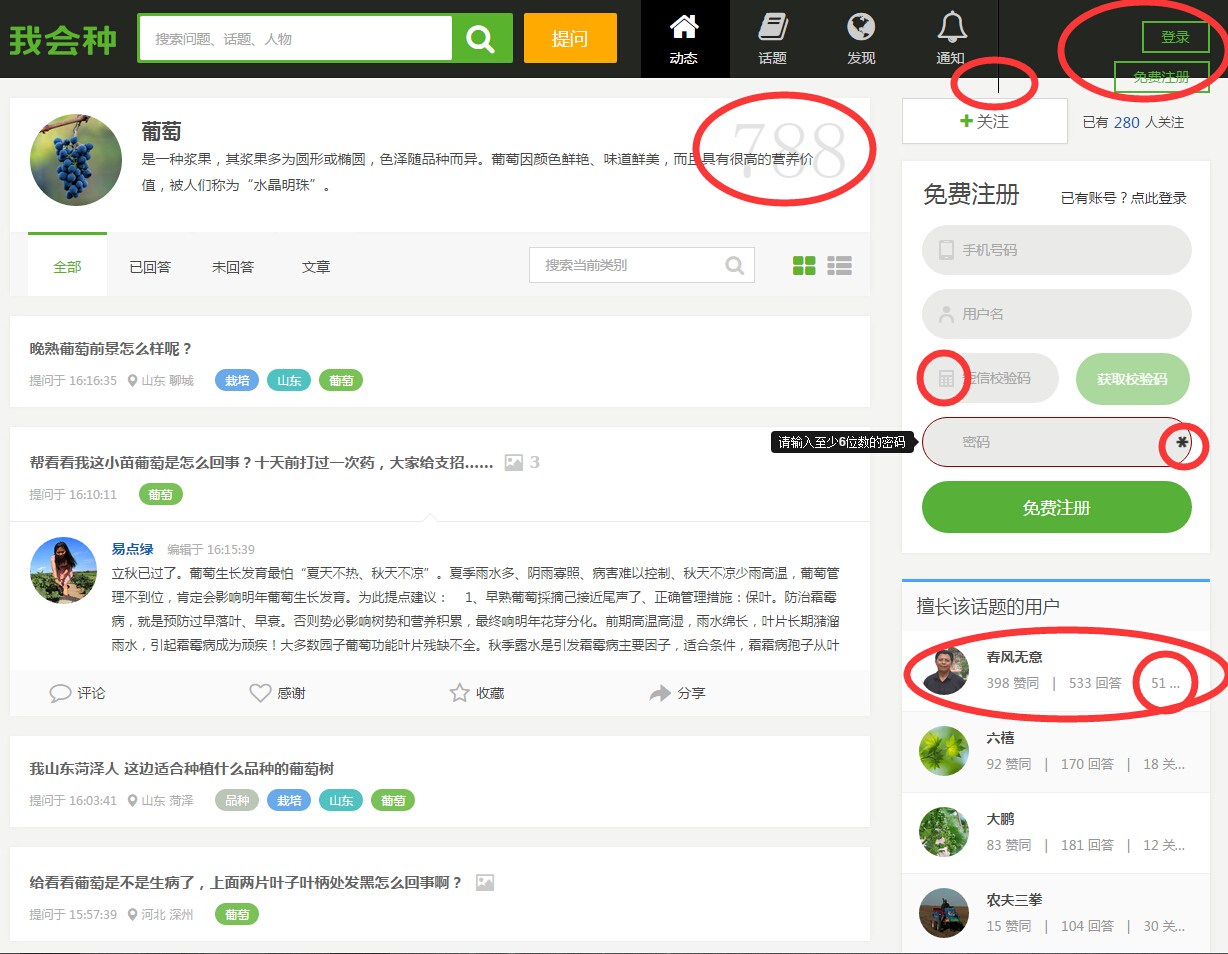Click the green 免费注册 submit button
Viewport: 1228px width, 954px height.
1056,508
